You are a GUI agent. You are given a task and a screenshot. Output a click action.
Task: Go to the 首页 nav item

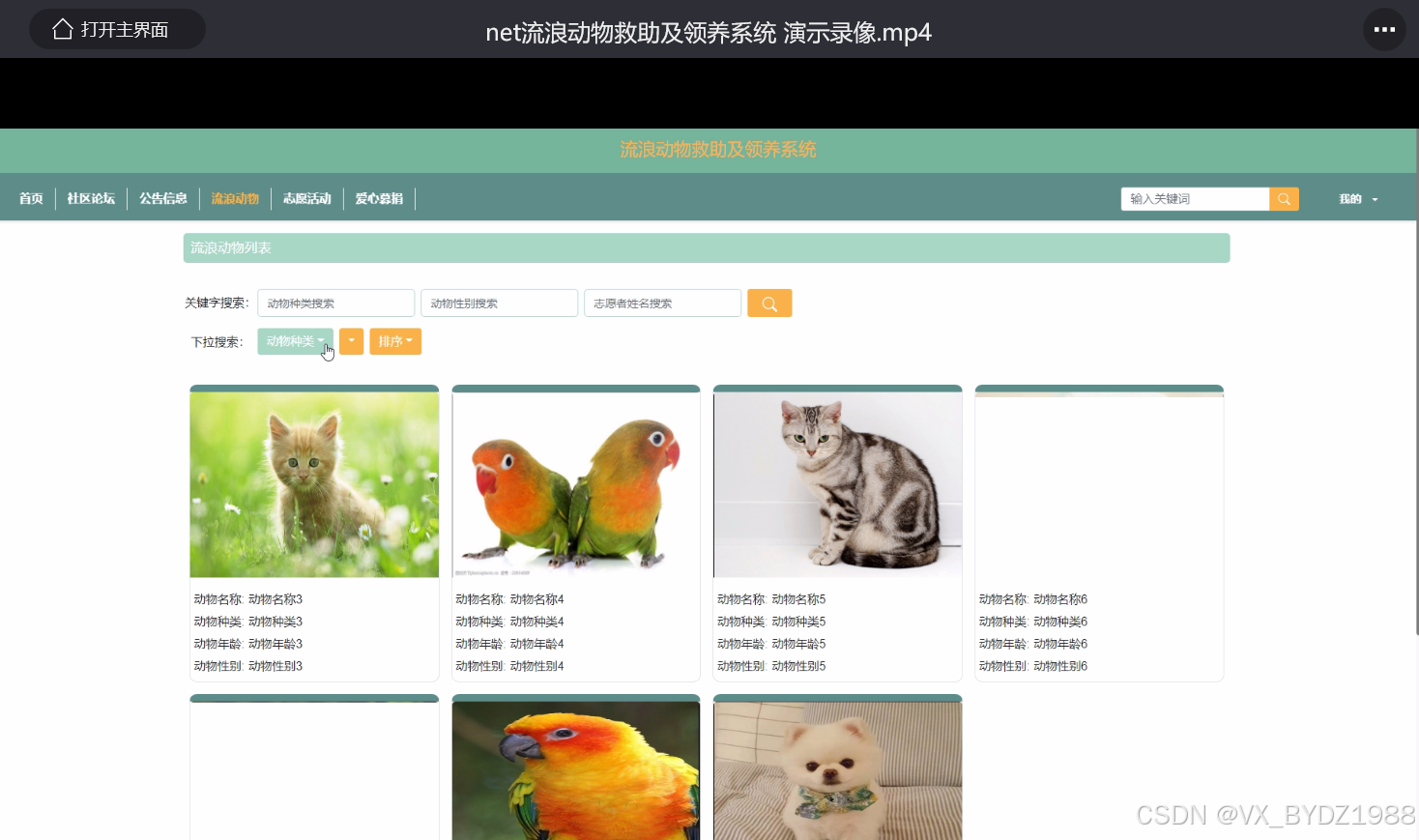click(31, 198)
